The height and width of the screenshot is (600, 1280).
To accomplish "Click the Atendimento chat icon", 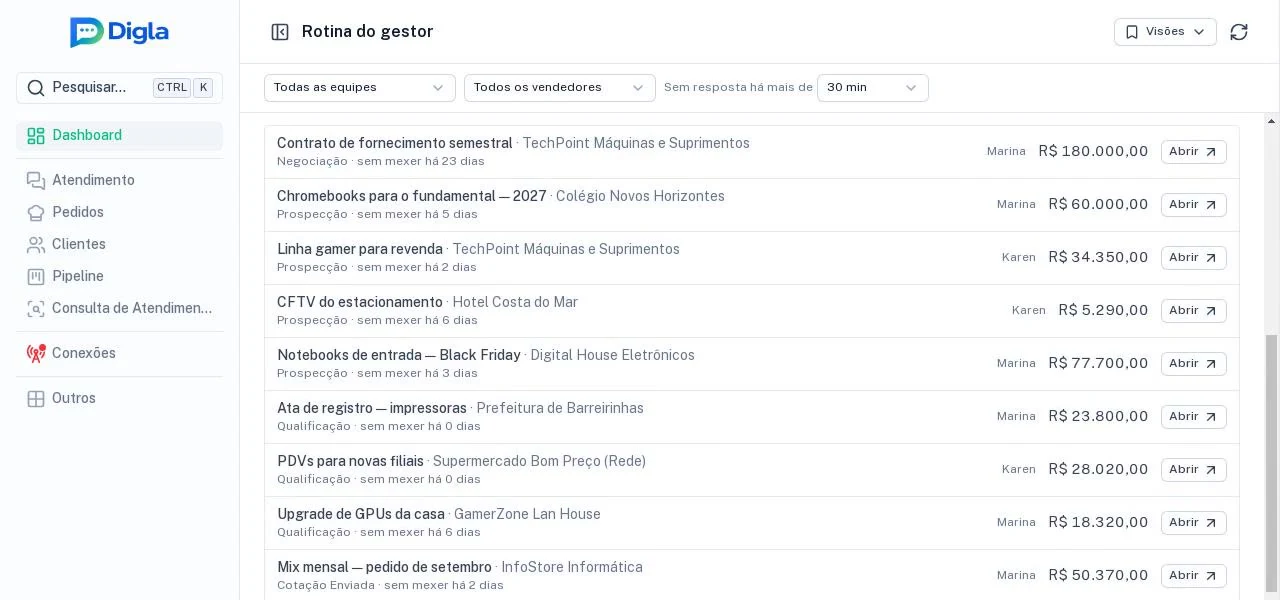I will 36,180.
